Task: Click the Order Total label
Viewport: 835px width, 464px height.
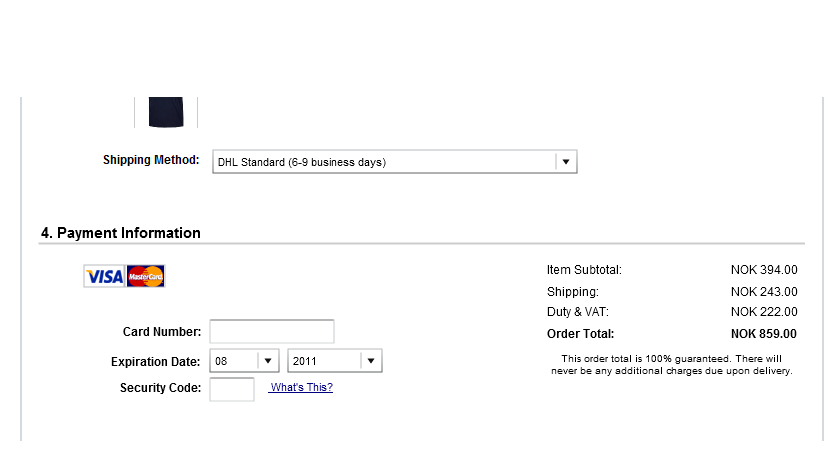Action: click(x=580, y=334)
